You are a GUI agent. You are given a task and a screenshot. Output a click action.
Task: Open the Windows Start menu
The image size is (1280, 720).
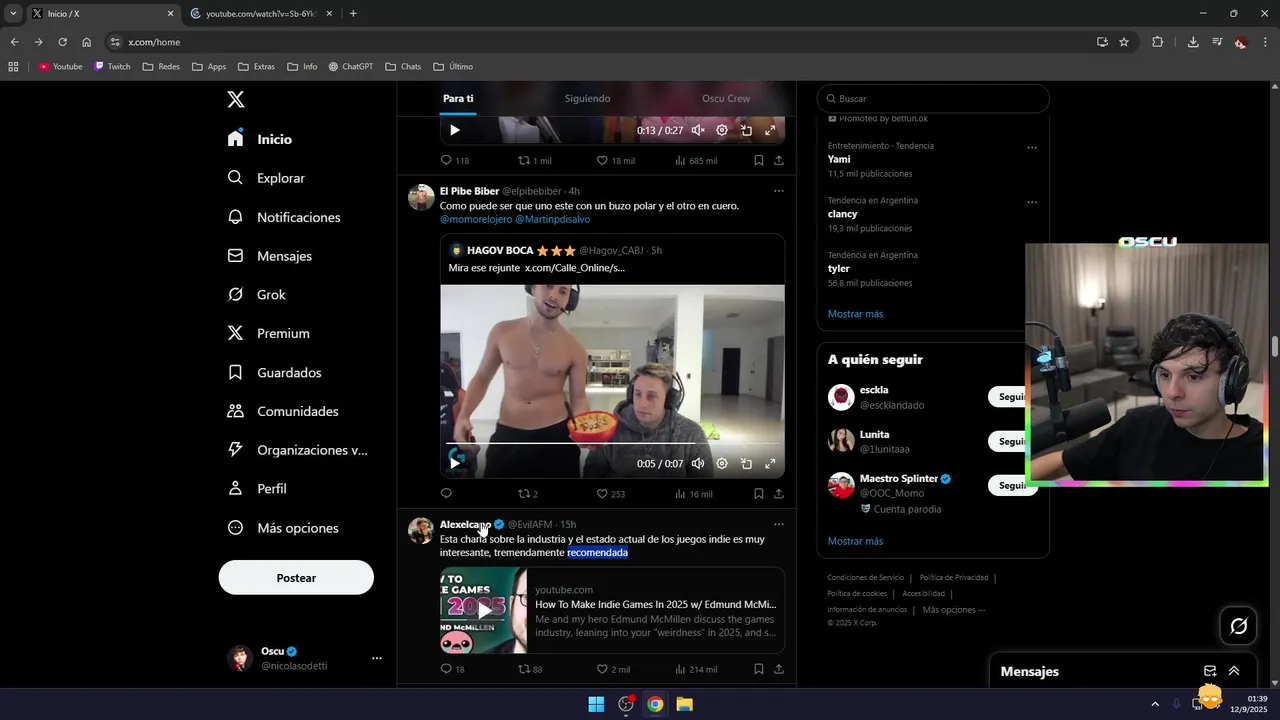pos(596,704)
